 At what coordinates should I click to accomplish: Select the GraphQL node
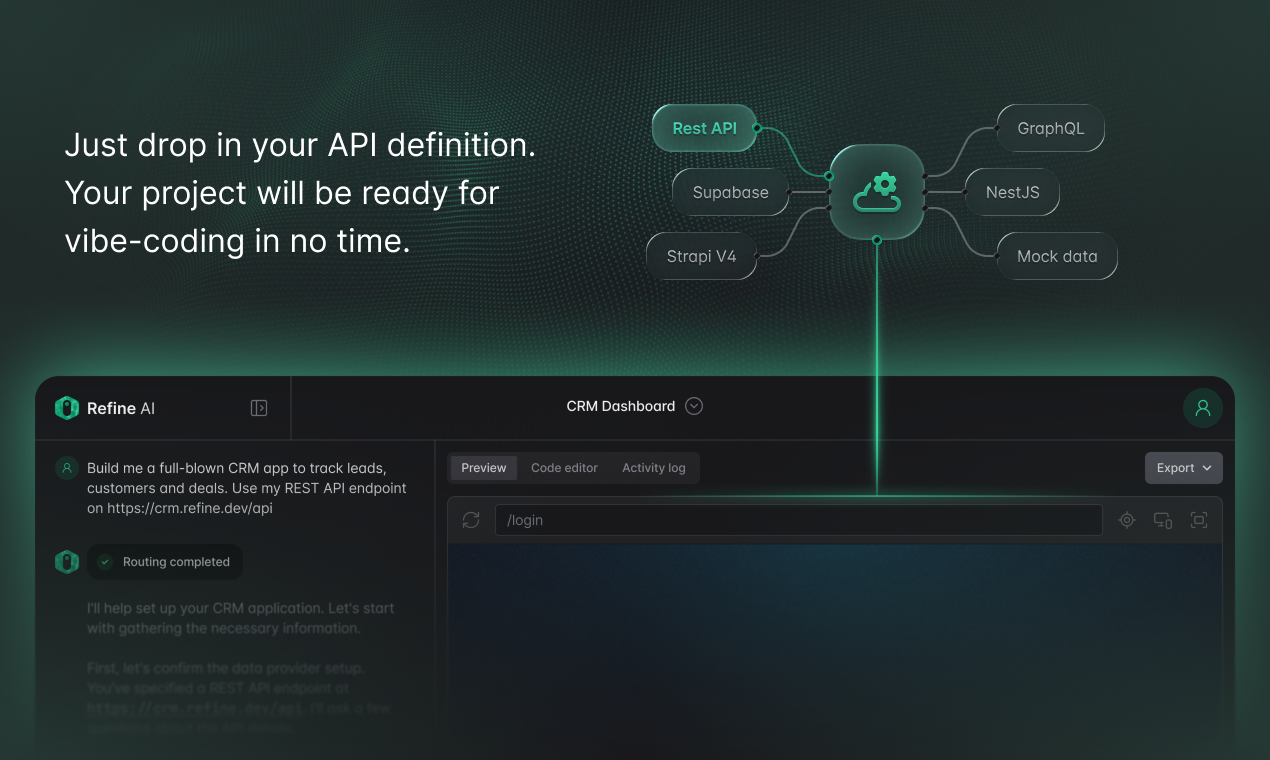point(1050,128)
